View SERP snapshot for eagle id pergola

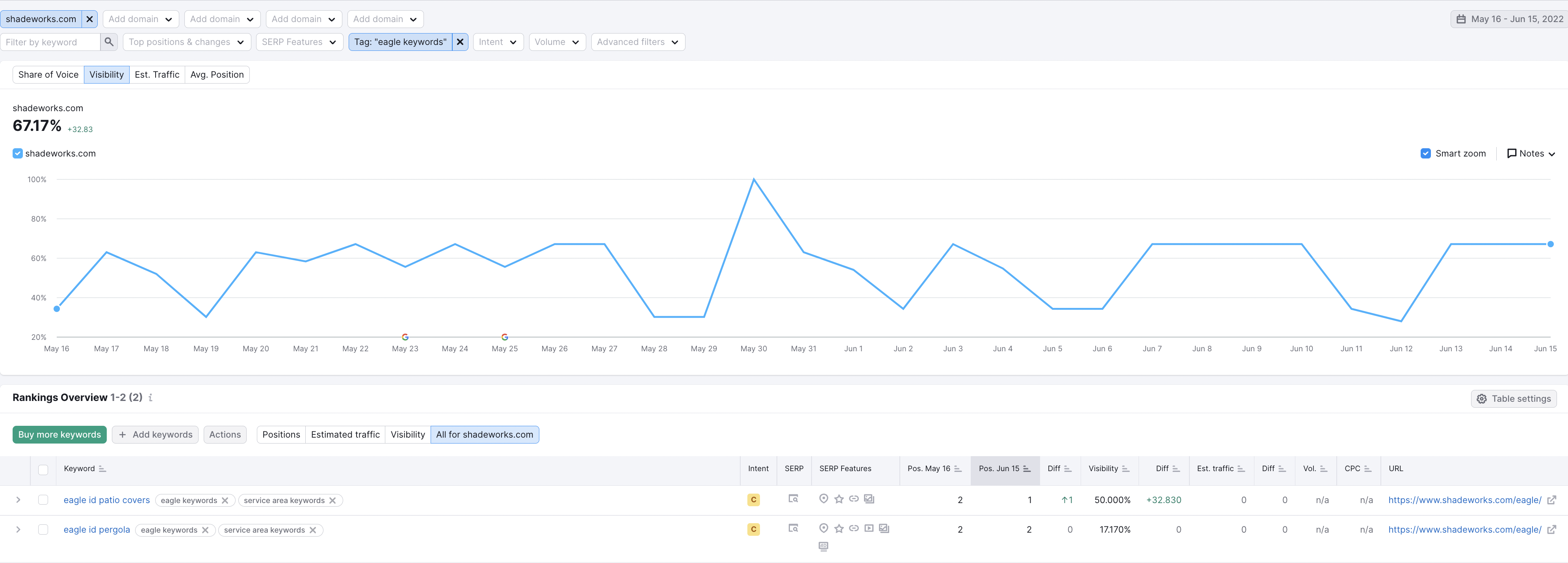coord(793,528)
